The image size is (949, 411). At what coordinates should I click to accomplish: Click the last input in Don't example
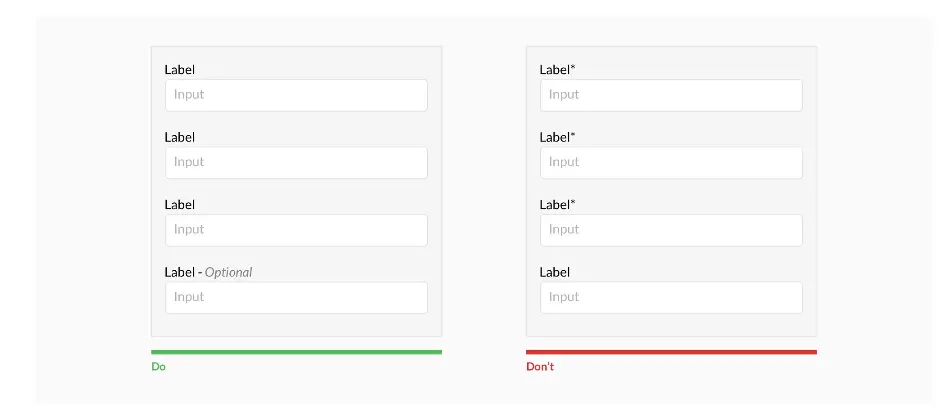(671, 297)
